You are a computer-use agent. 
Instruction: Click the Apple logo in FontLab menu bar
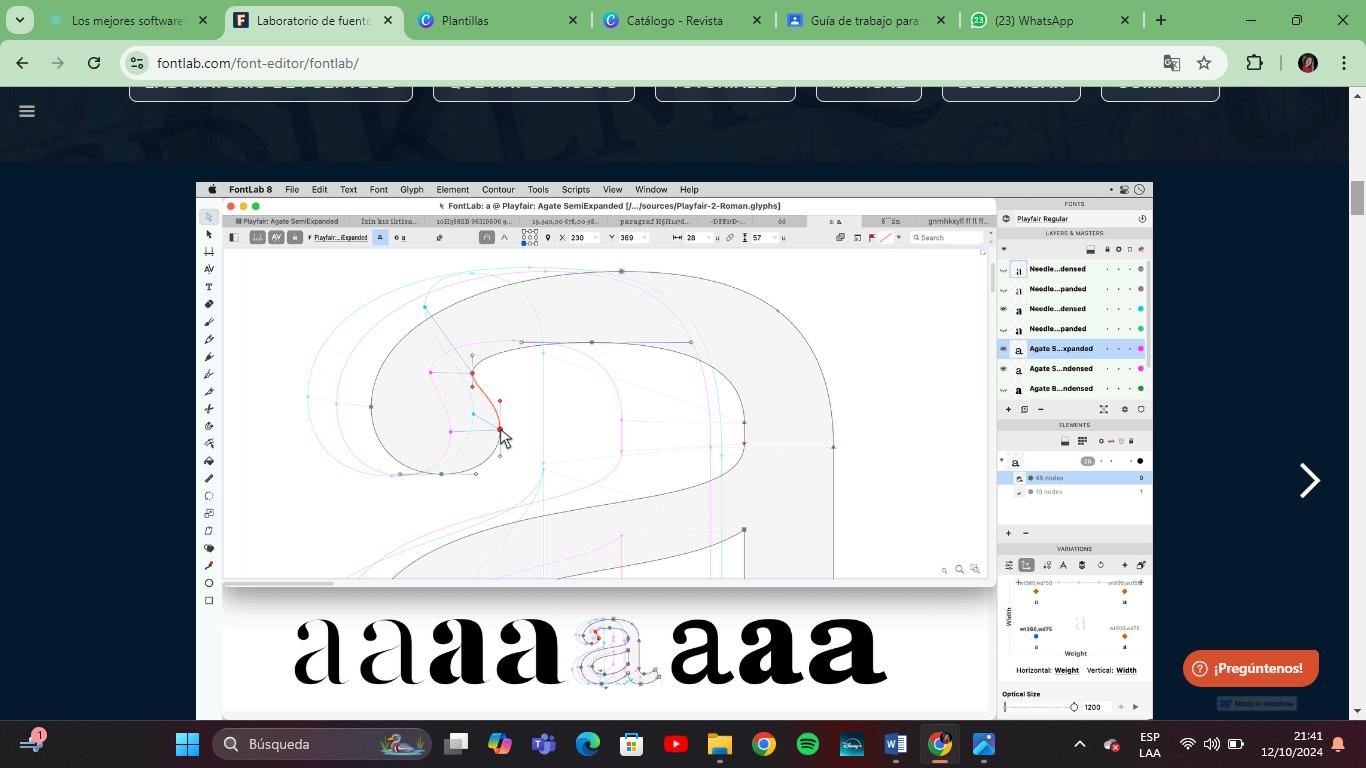coord(212,189)
